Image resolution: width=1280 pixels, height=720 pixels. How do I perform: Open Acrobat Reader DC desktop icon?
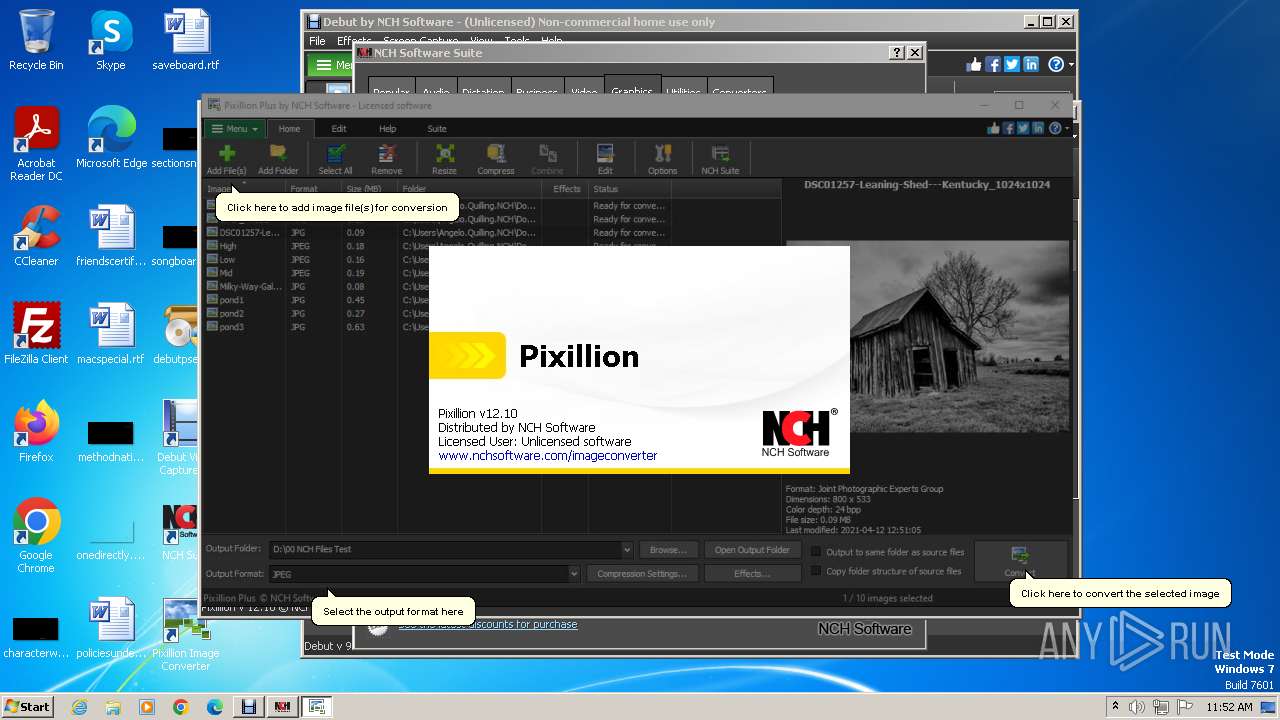[36, 144]
